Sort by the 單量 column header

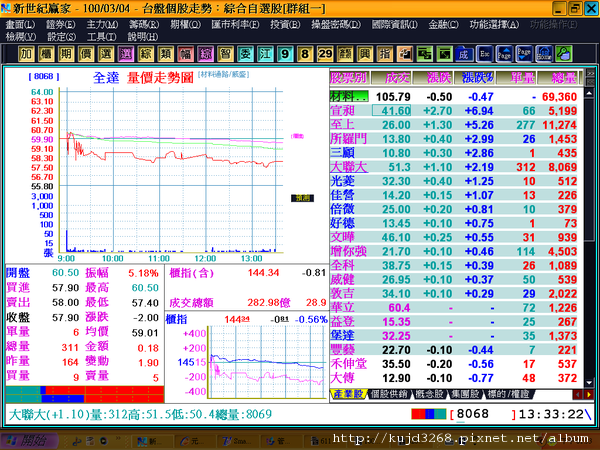pos(516,78)
